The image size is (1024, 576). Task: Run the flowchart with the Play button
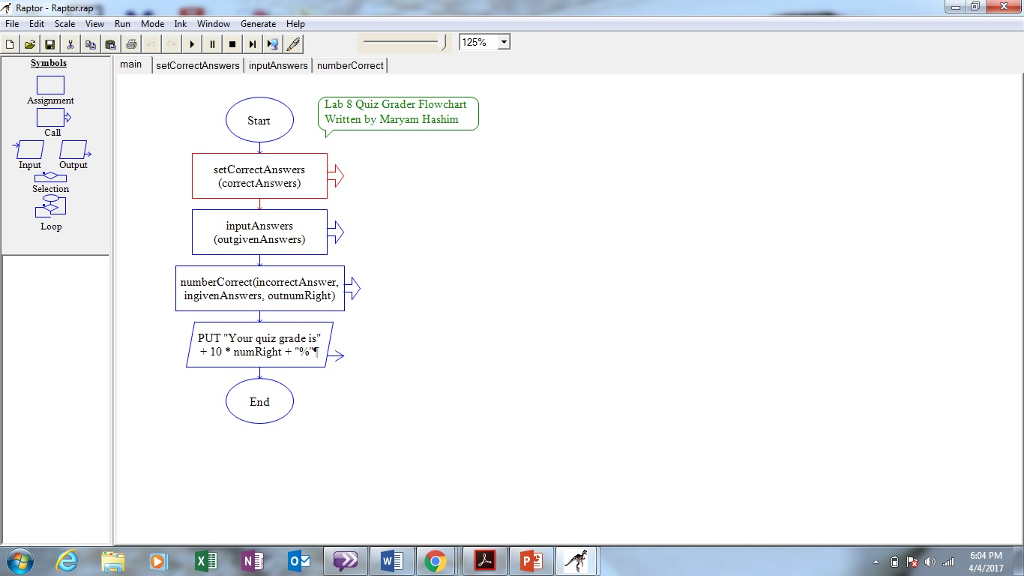coord(192,43)
